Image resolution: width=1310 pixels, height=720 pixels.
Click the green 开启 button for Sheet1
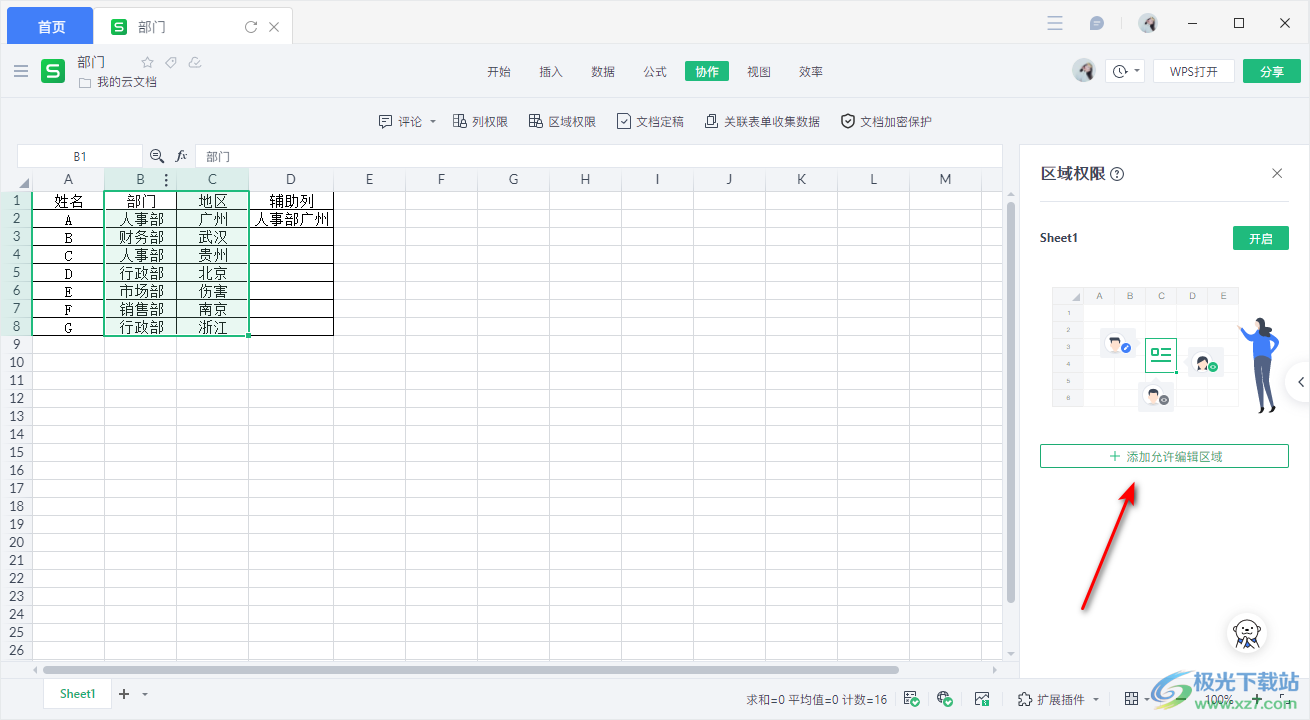[x=1261, y=238]
